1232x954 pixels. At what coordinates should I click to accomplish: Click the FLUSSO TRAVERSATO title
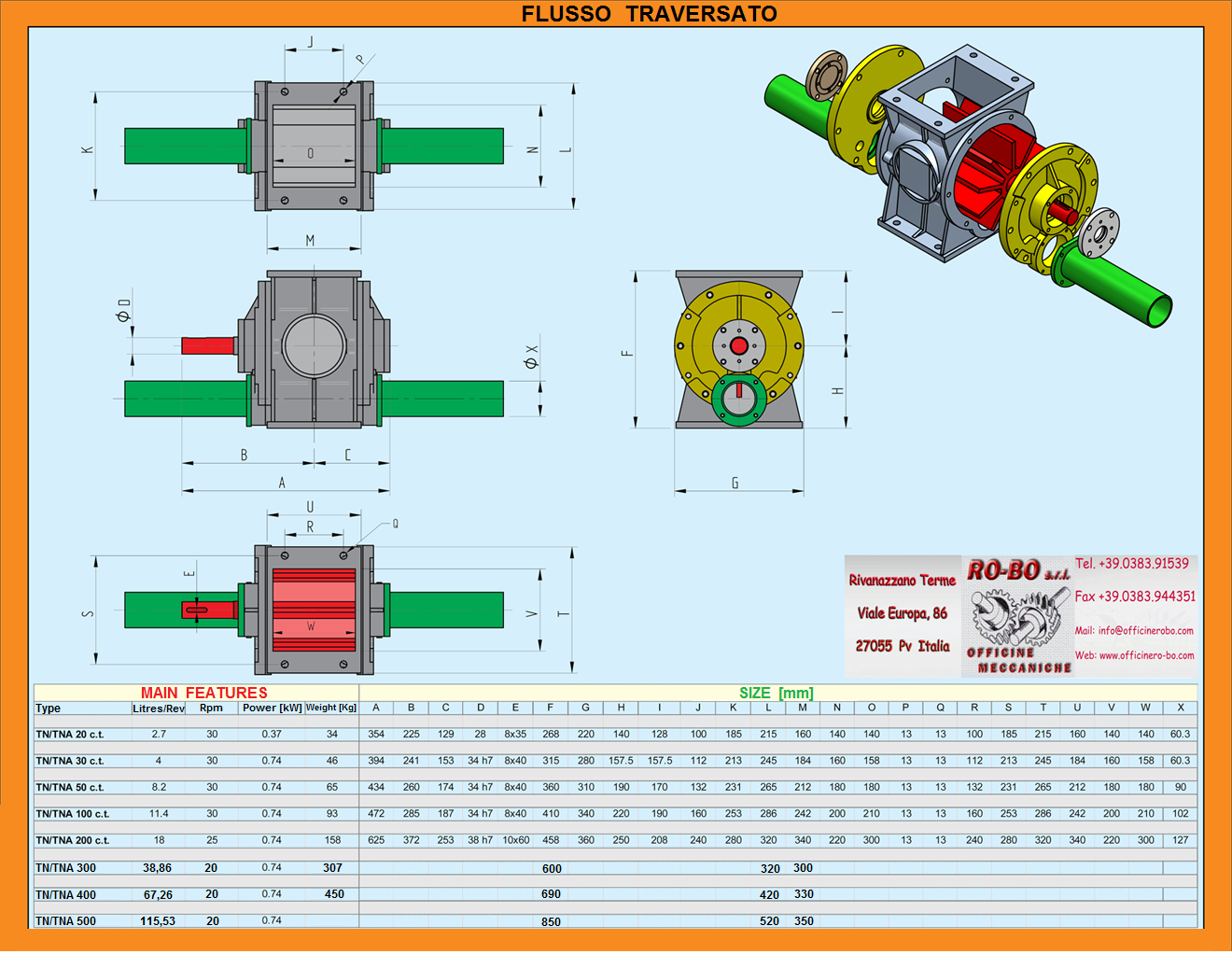click(649, 14)
